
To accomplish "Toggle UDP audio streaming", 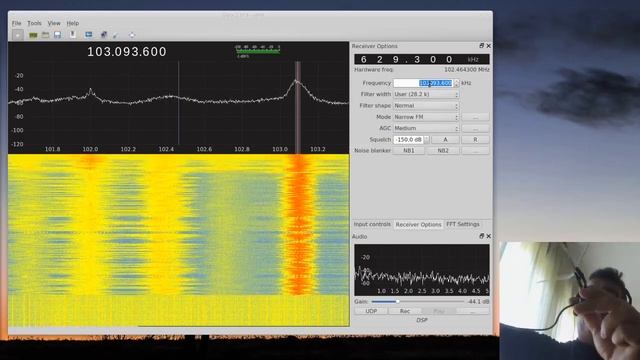I will click(x=371, y=311).
